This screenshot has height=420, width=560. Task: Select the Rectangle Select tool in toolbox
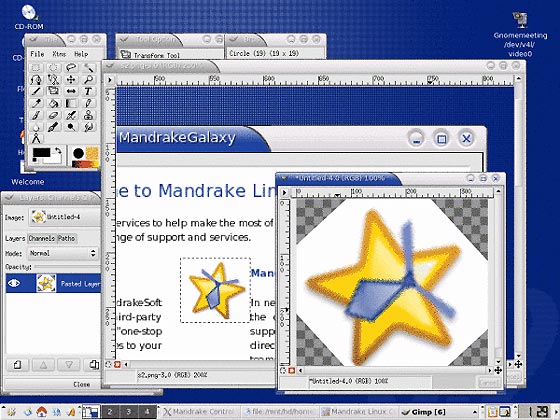36,68
